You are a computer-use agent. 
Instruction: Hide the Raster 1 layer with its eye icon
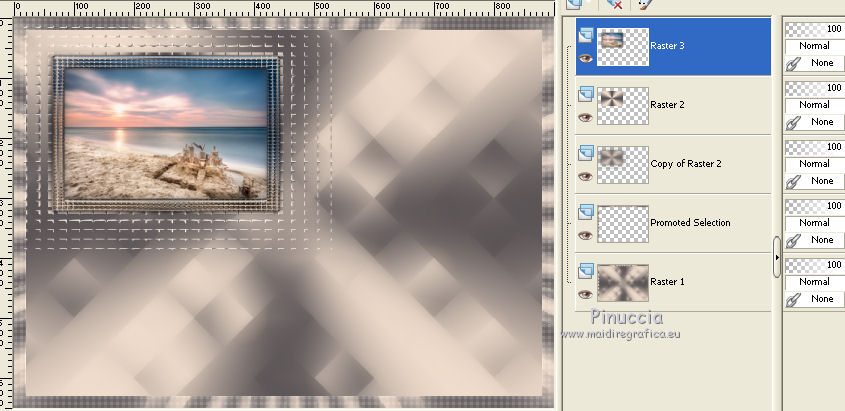tap(585, 294)
